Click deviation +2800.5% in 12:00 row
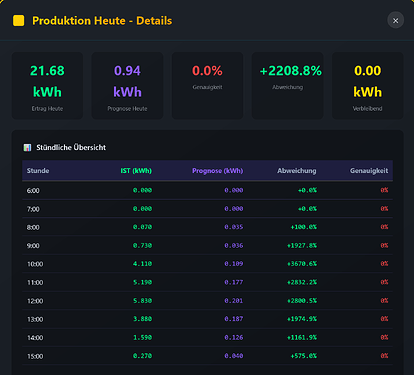This screenshot has width=414, height=375. coord(302,301)
